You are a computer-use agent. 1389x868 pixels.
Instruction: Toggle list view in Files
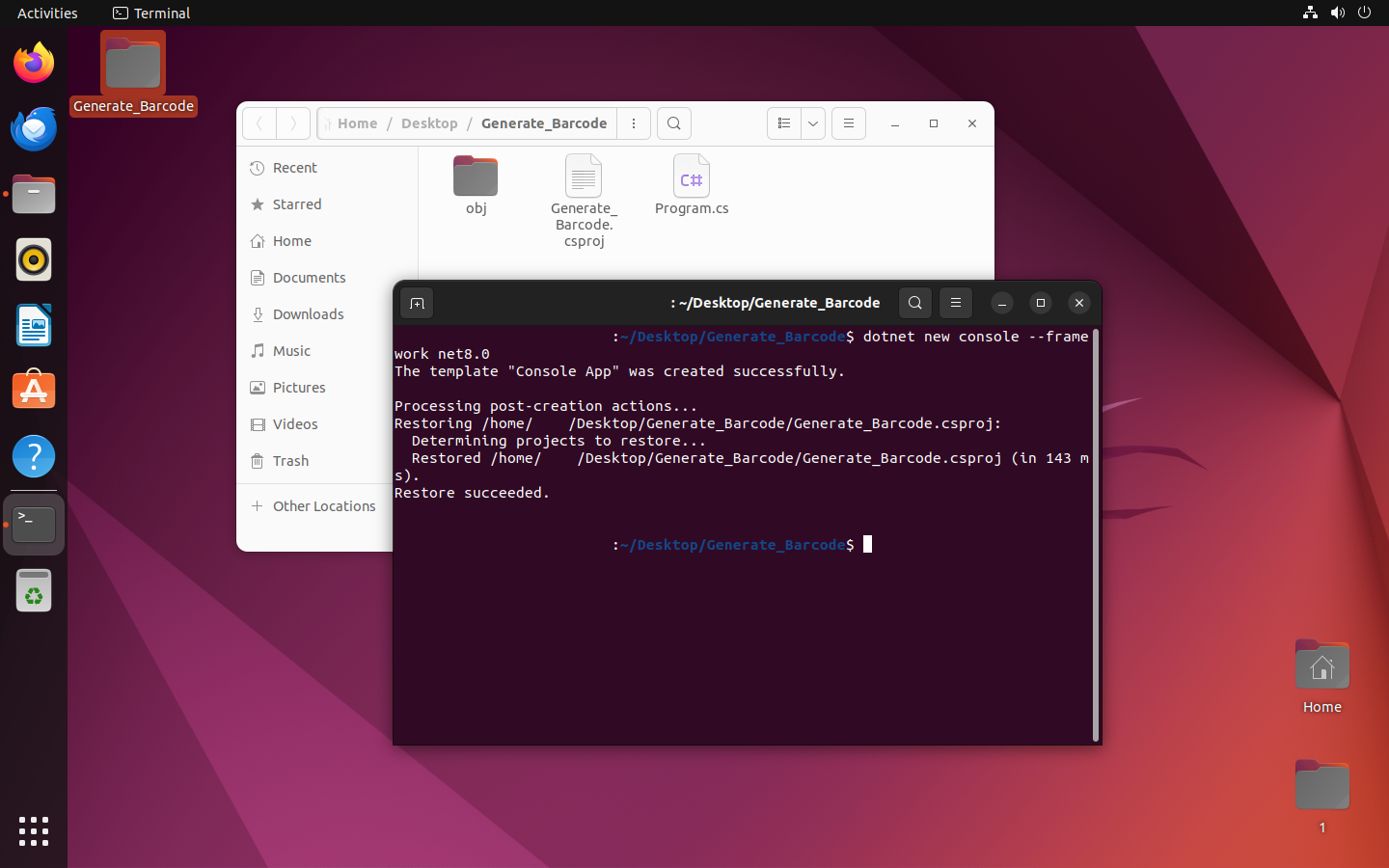(784, 123)
